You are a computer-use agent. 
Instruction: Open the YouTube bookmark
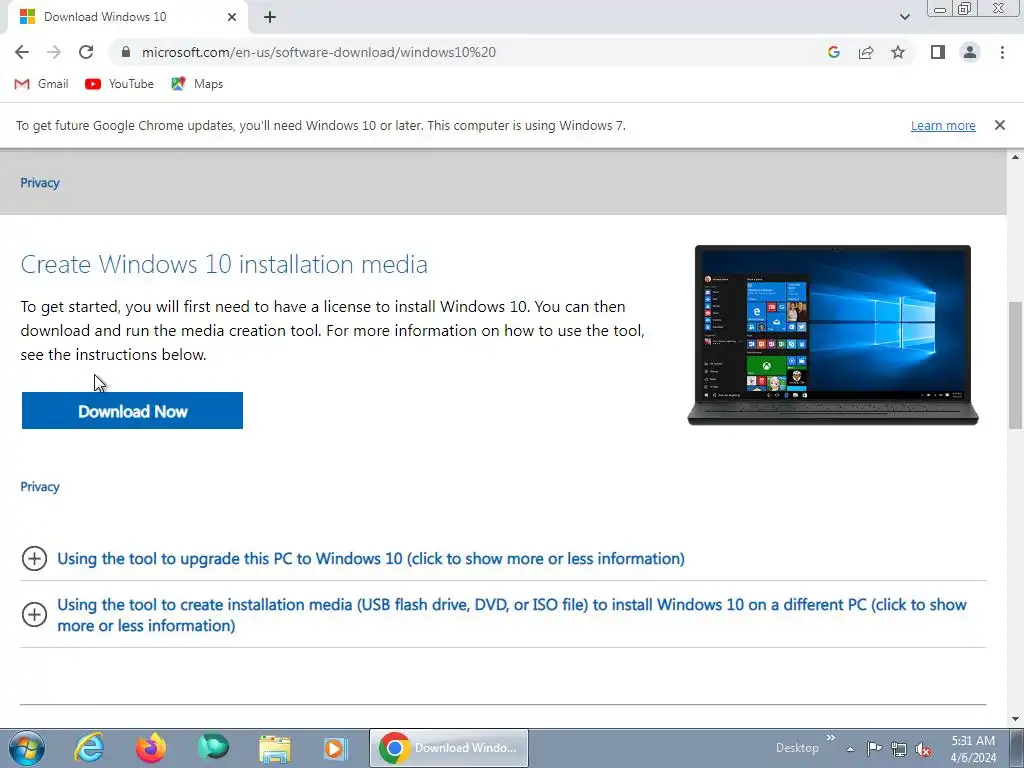pos(120,84)
